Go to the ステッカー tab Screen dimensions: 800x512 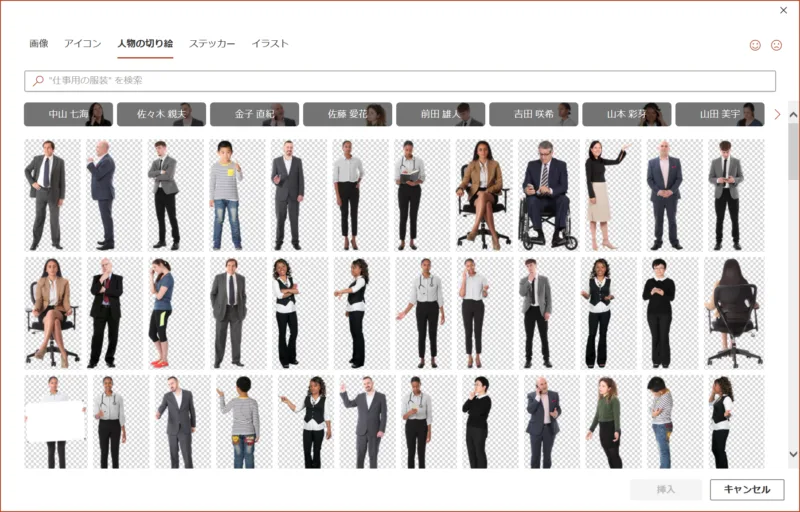[x=212, y=43]
